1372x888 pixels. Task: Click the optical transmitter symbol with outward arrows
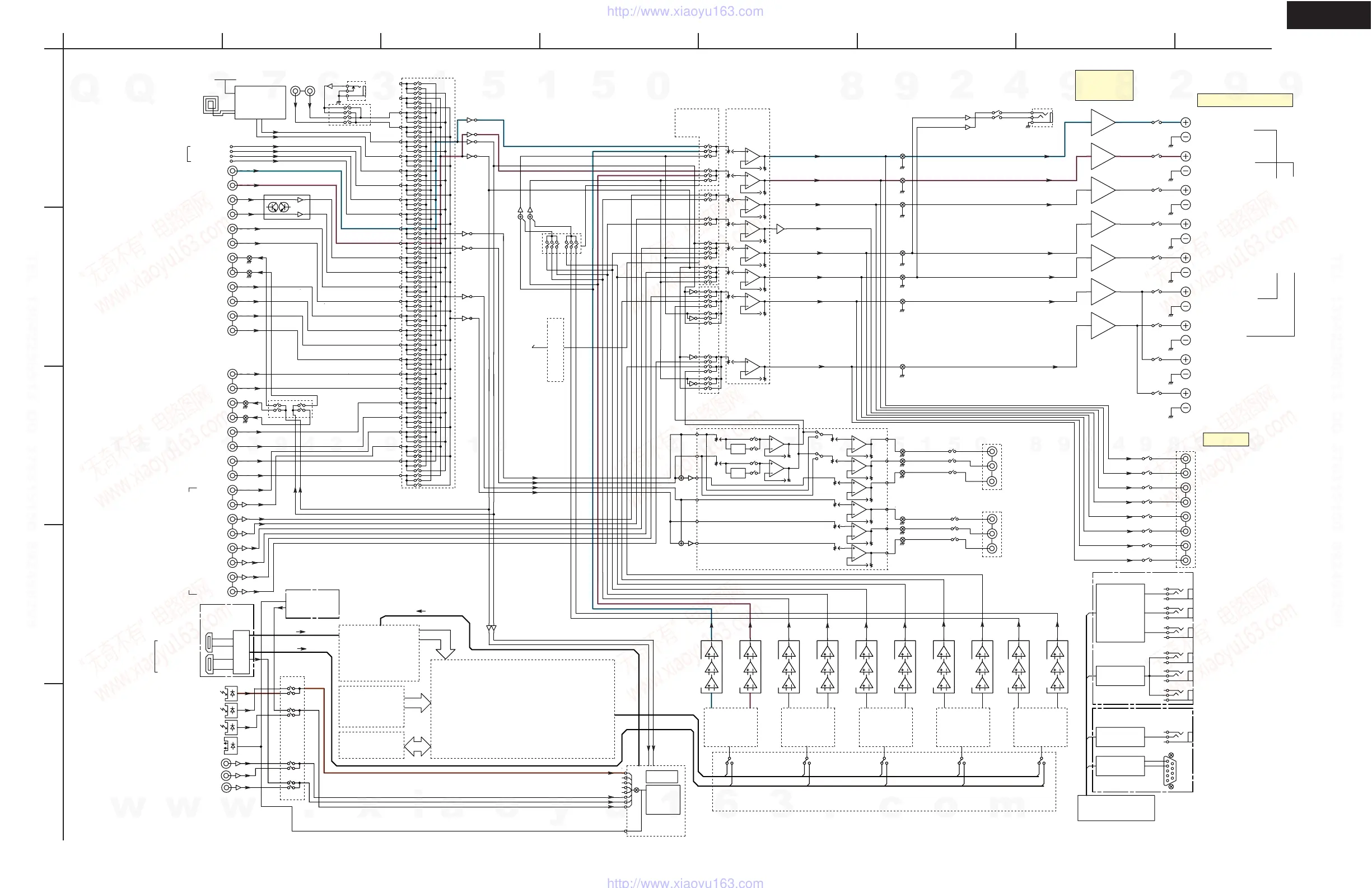[231, 746]
